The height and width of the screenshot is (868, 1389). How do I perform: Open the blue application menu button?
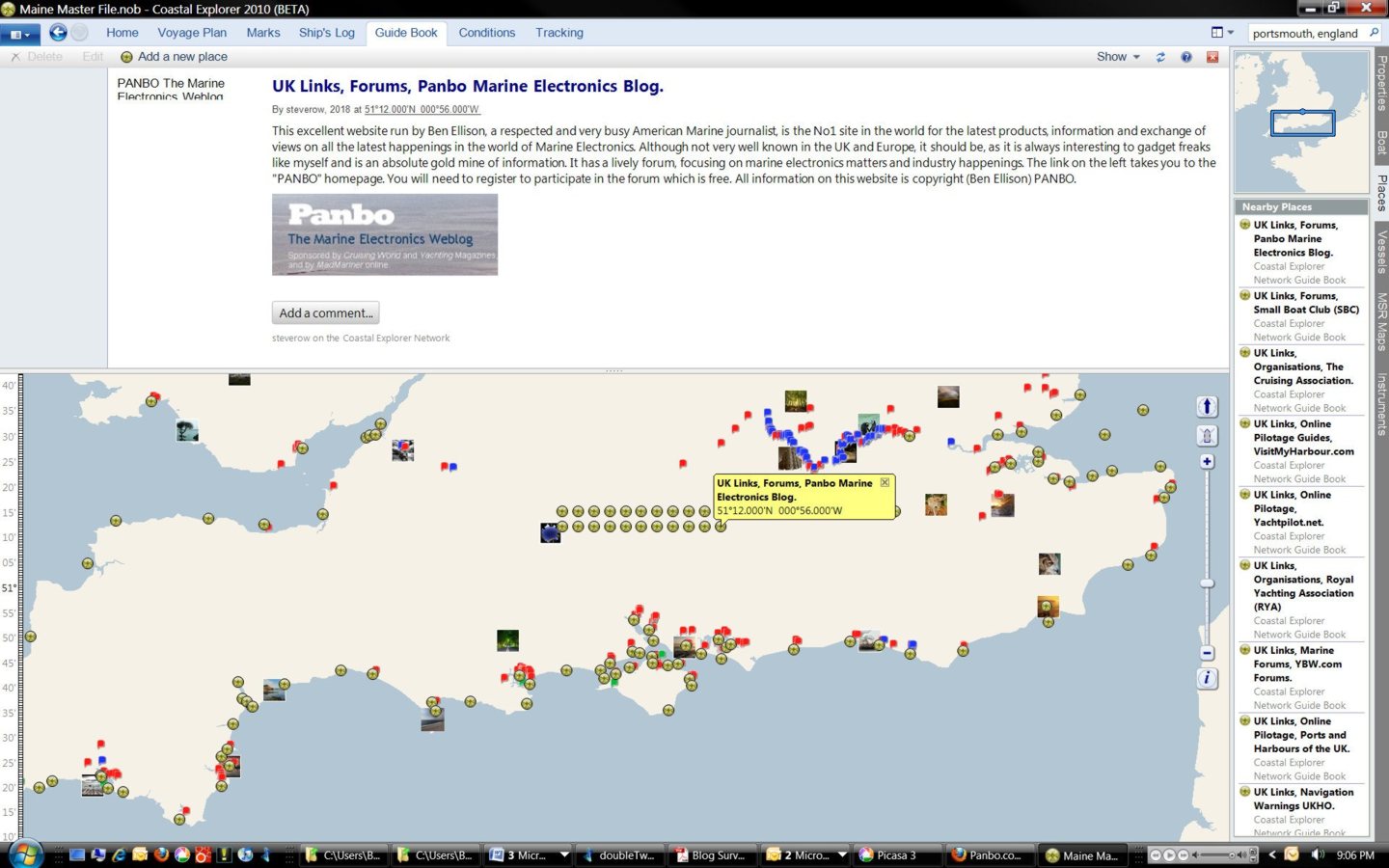click(19, 34)
